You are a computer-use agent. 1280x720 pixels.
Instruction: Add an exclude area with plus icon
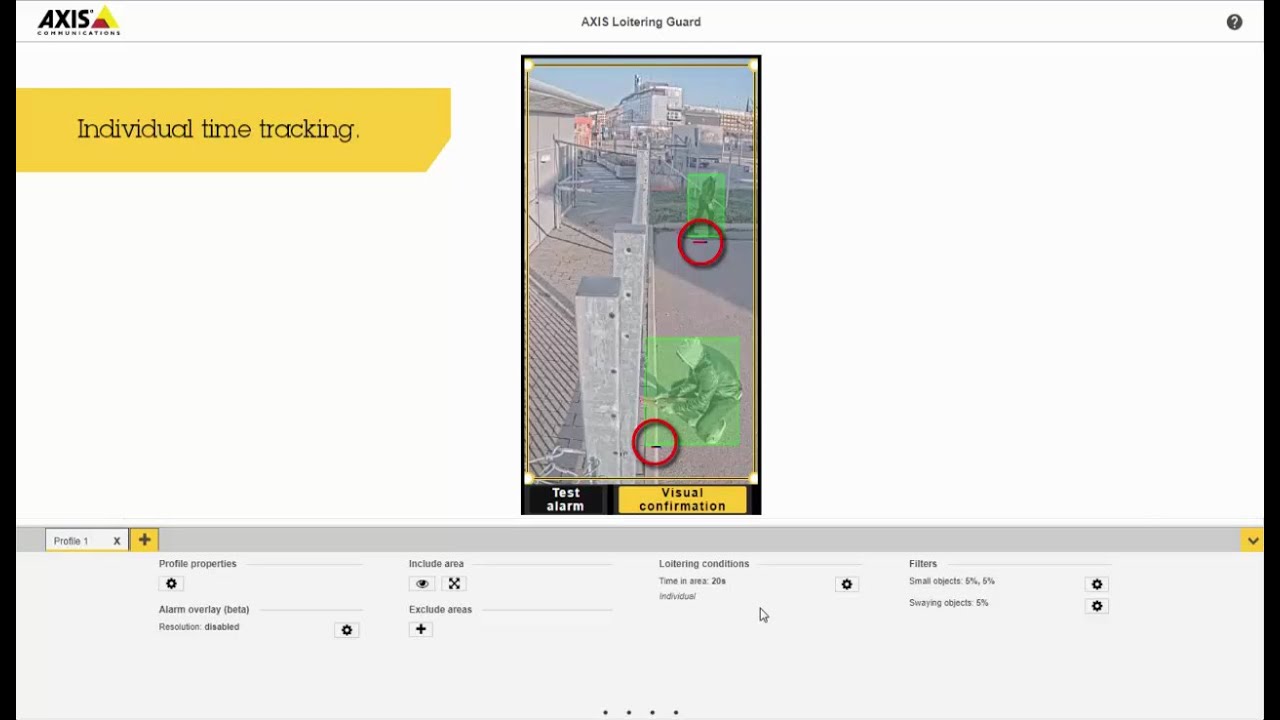421,630
